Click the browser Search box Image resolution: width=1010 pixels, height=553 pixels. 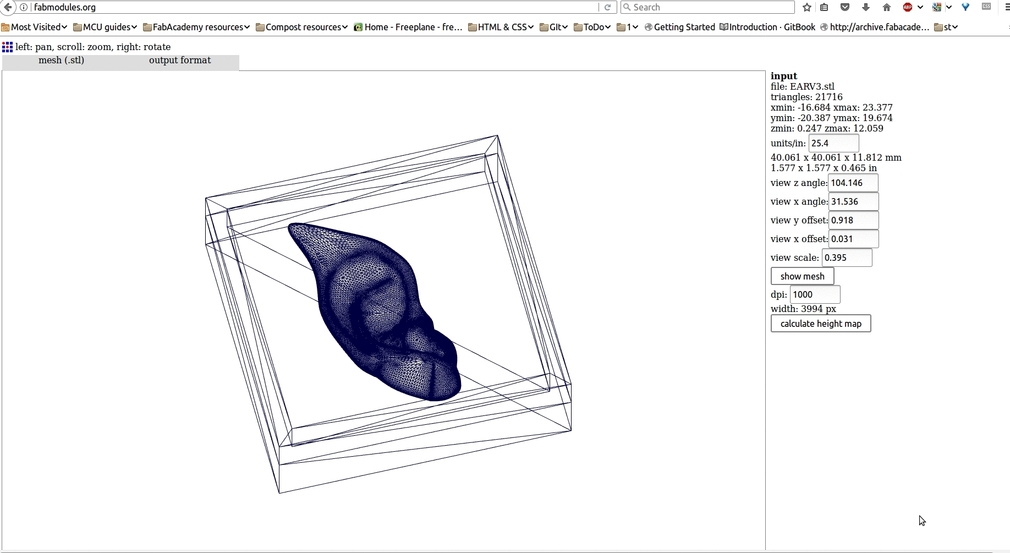707,7
